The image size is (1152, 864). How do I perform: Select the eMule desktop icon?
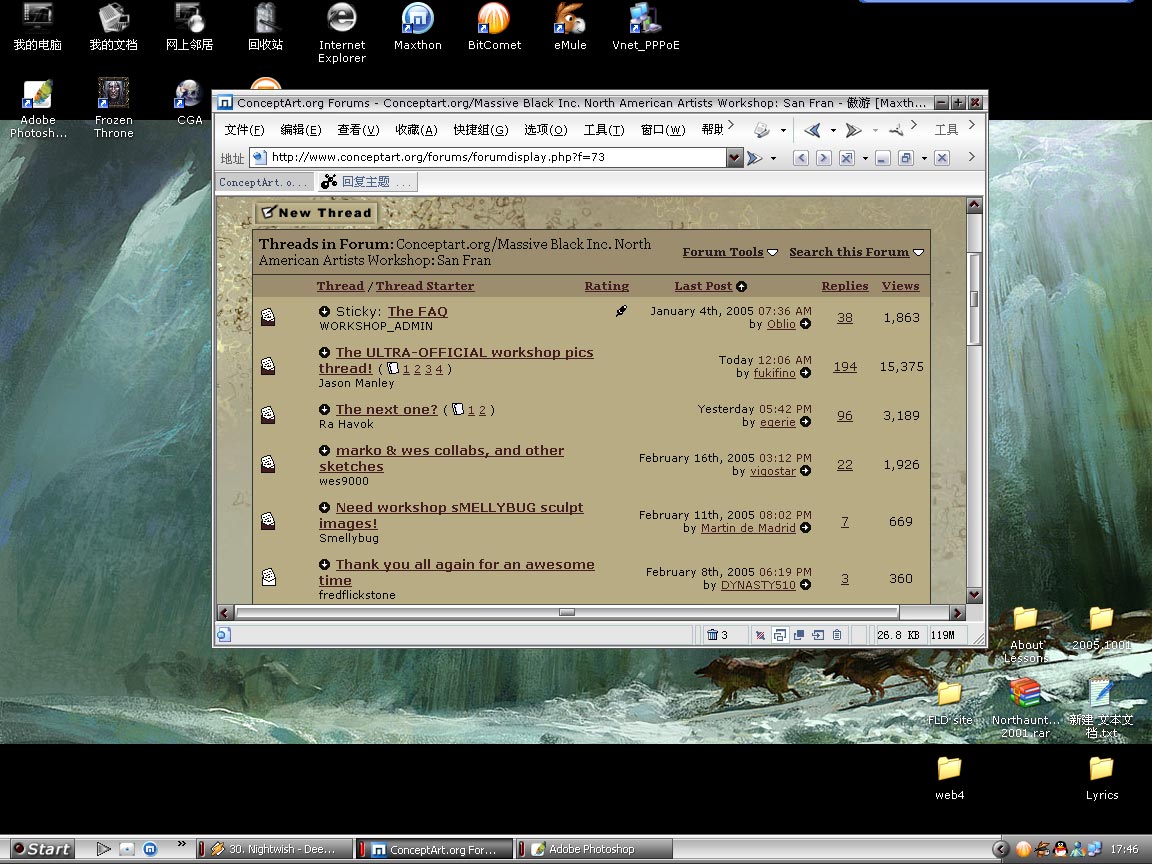[x=570, y=27]
